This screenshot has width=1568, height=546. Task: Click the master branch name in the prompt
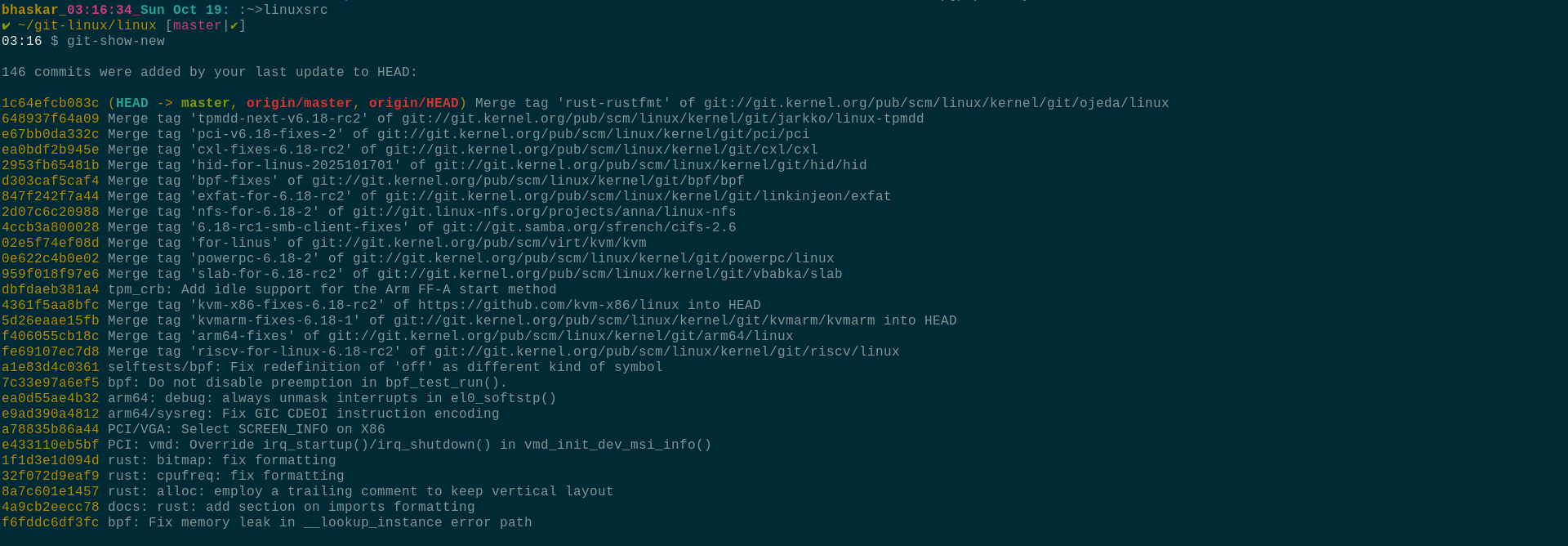click(197, 25)
